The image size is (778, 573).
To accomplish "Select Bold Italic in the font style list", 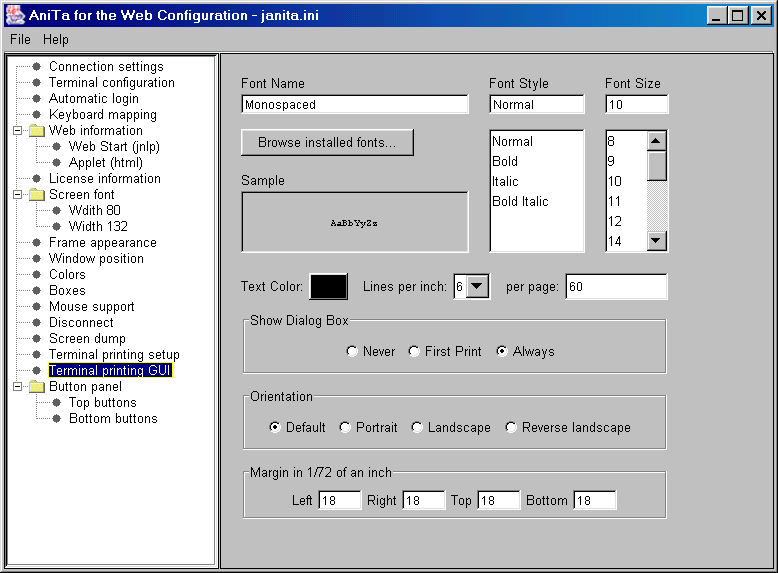I will [x=520, y=202].
